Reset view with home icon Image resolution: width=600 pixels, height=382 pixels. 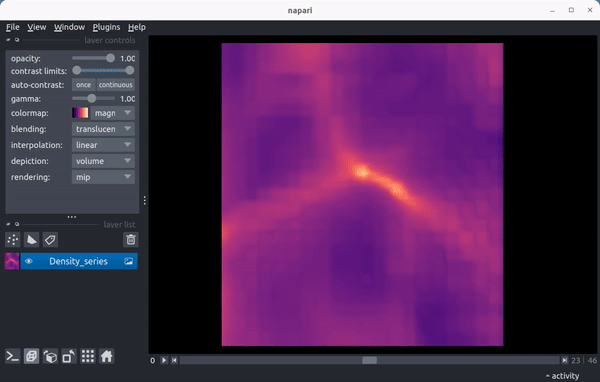coord(106,356)
